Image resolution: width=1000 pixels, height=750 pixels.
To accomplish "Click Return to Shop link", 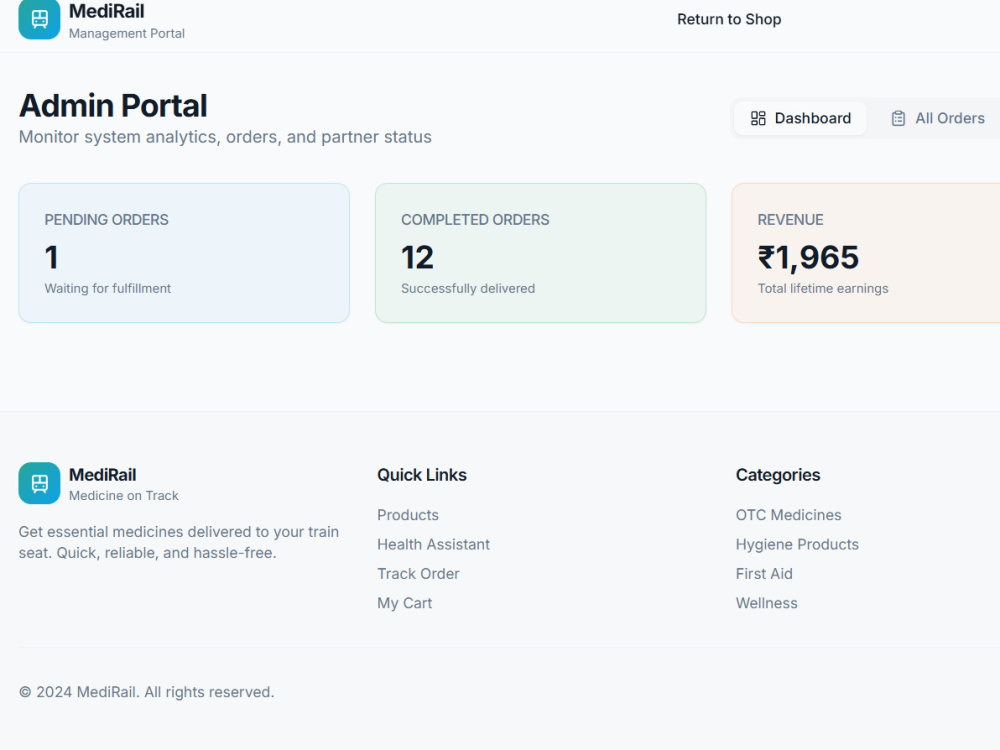I will tap(729, 19).
